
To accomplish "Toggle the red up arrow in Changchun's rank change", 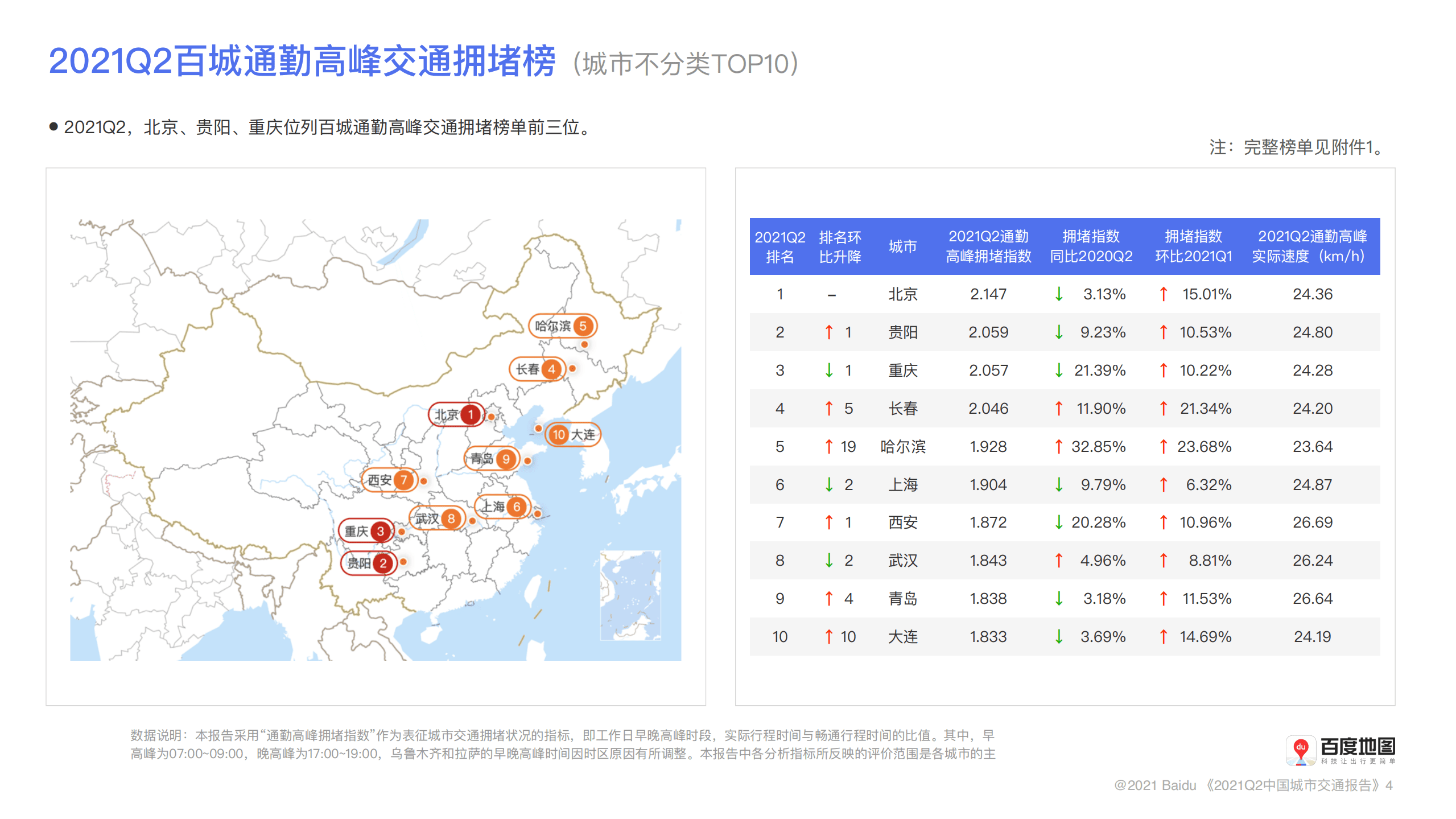I will click(x=830, y=408).
